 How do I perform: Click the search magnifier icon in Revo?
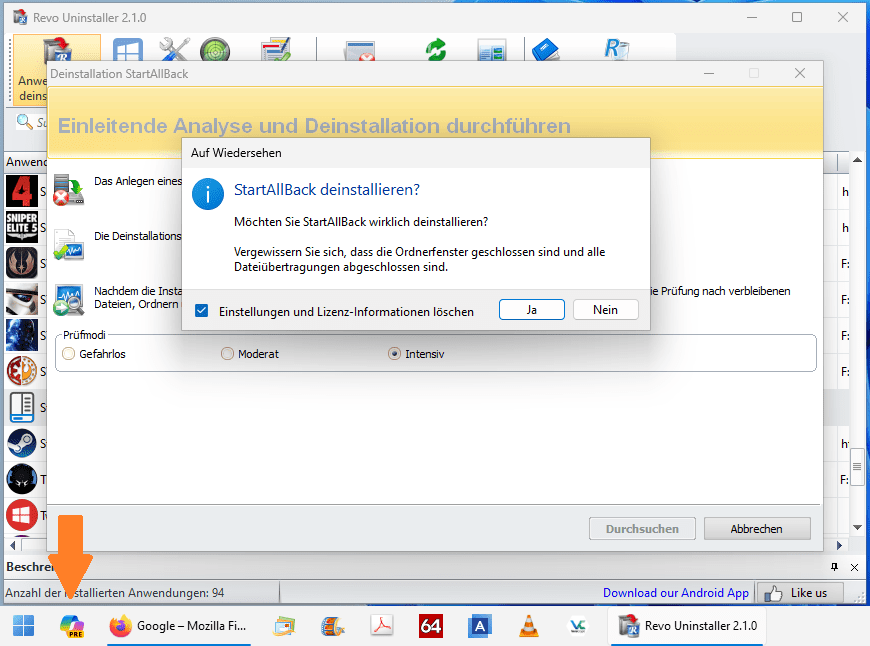click(24, 122)
